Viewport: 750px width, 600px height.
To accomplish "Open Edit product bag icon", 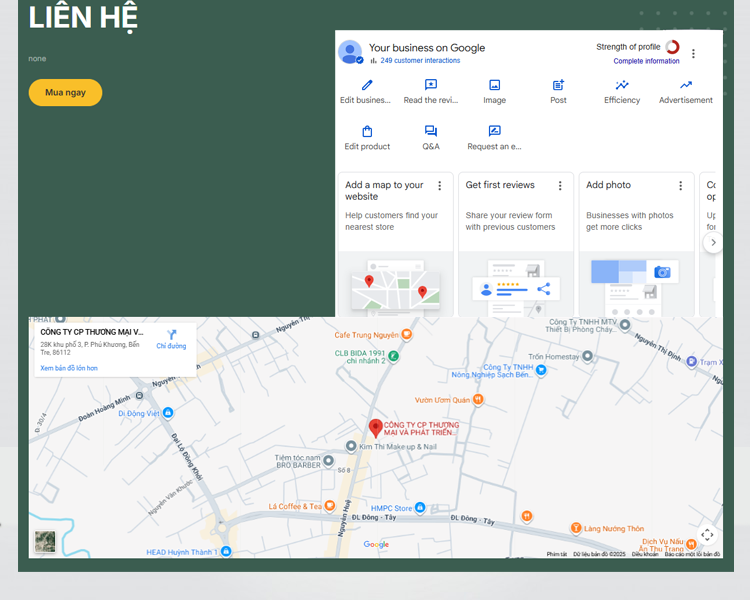I will point(367,131).
